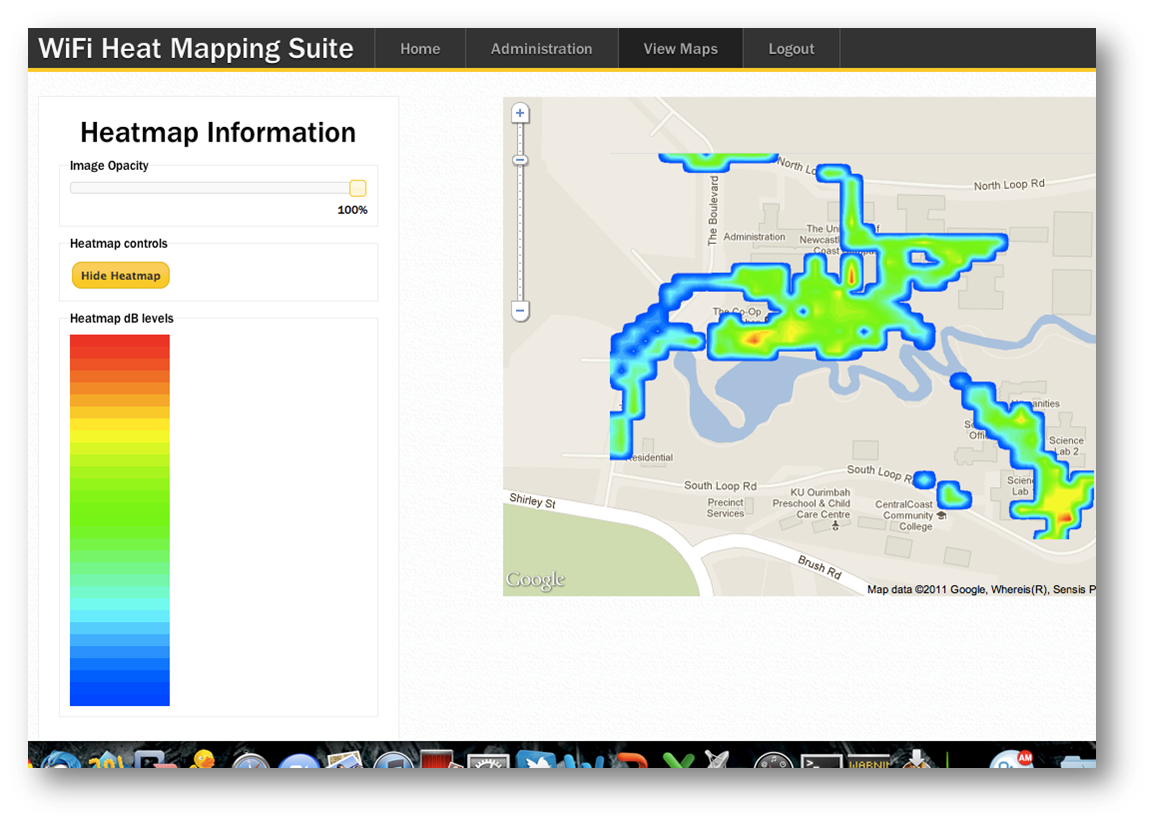Toggle the heatmap off using Hide Heatmap
The width and height of the screenshot is (1152, 824).
(x=120, y=275)
